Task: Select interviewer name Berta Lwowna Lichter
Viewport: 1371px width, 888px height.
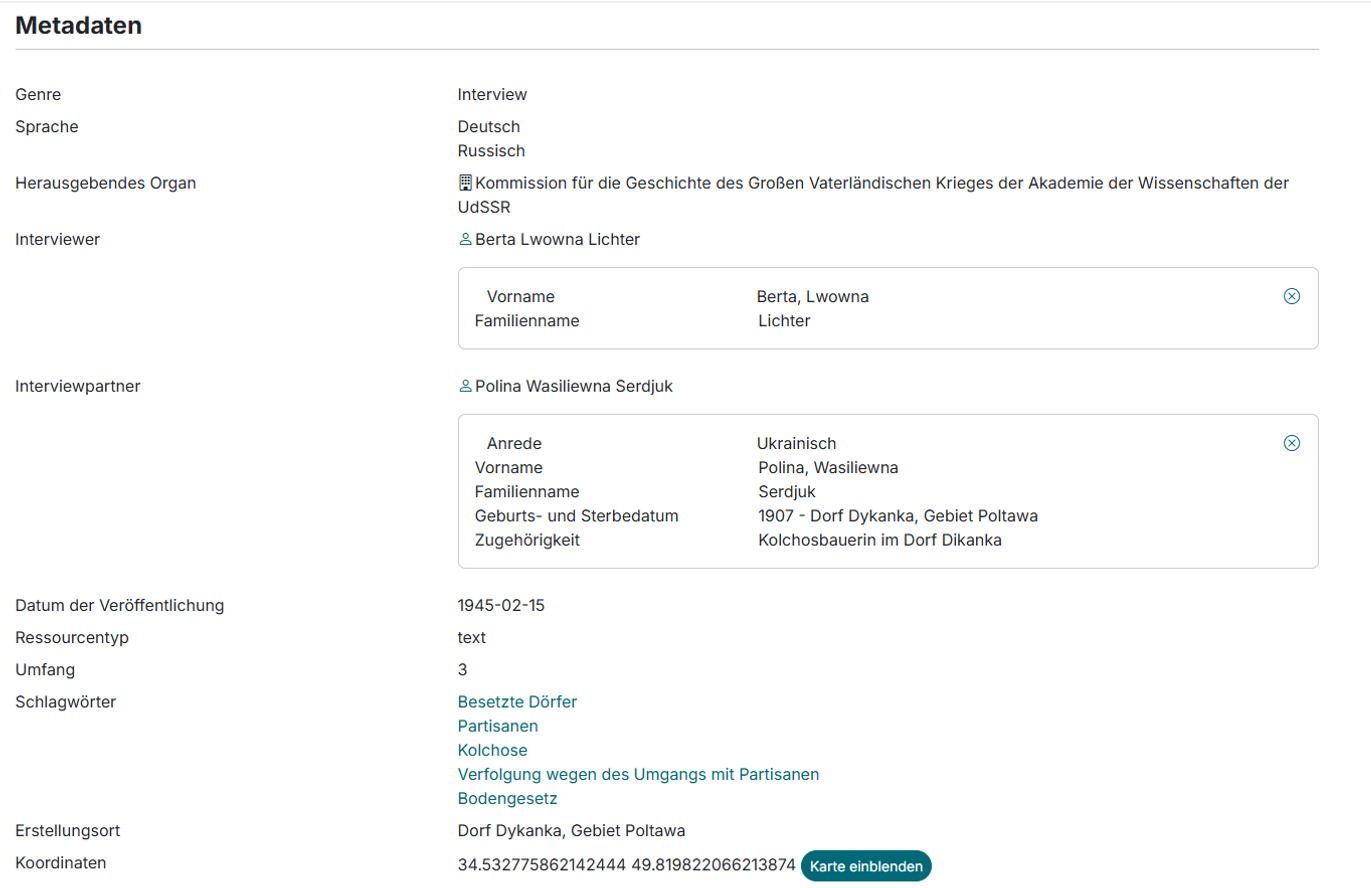Action: [557, 240]
